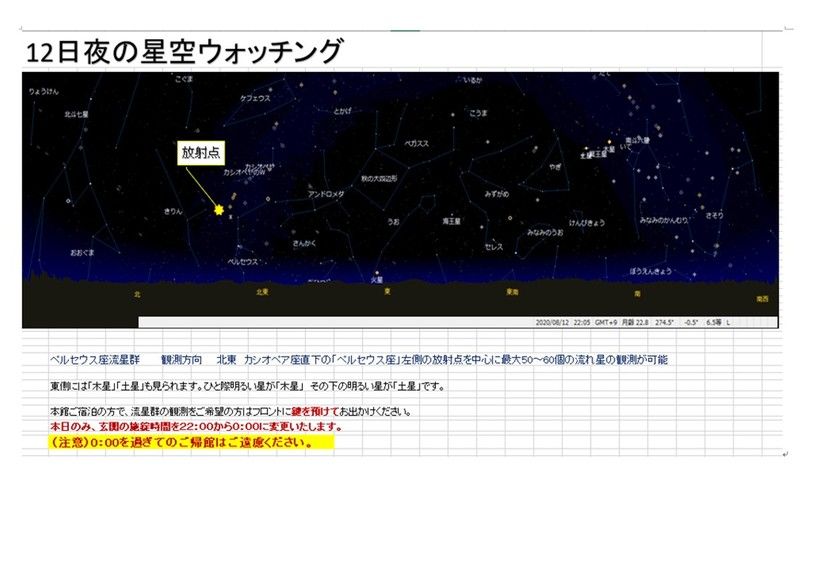The width and height of the screenshot is (815, 576).
Task: Click the 南 compass direction marker
Action: point(637,294)
